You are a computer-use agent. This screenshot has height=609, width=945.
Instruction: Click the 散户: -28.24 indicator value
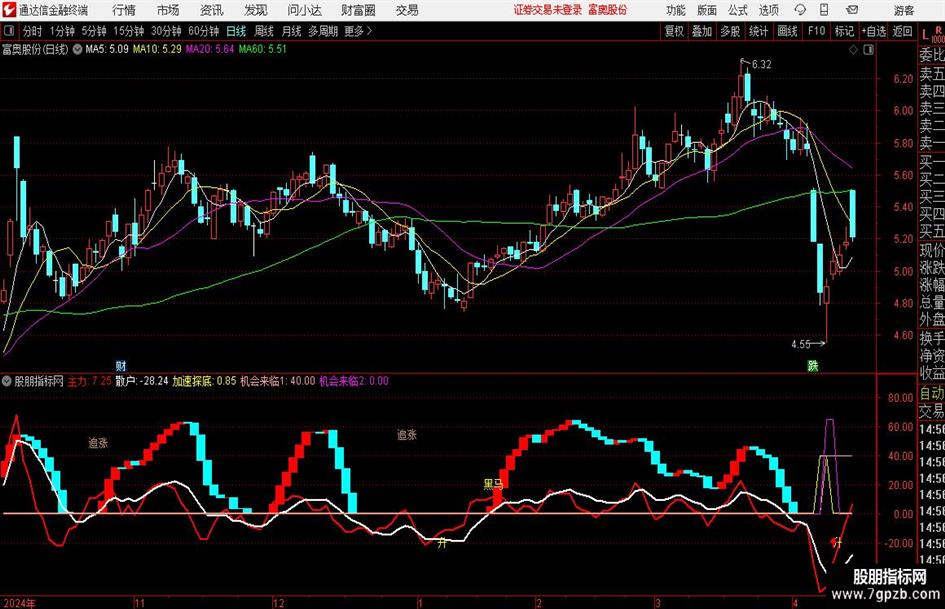142,381
